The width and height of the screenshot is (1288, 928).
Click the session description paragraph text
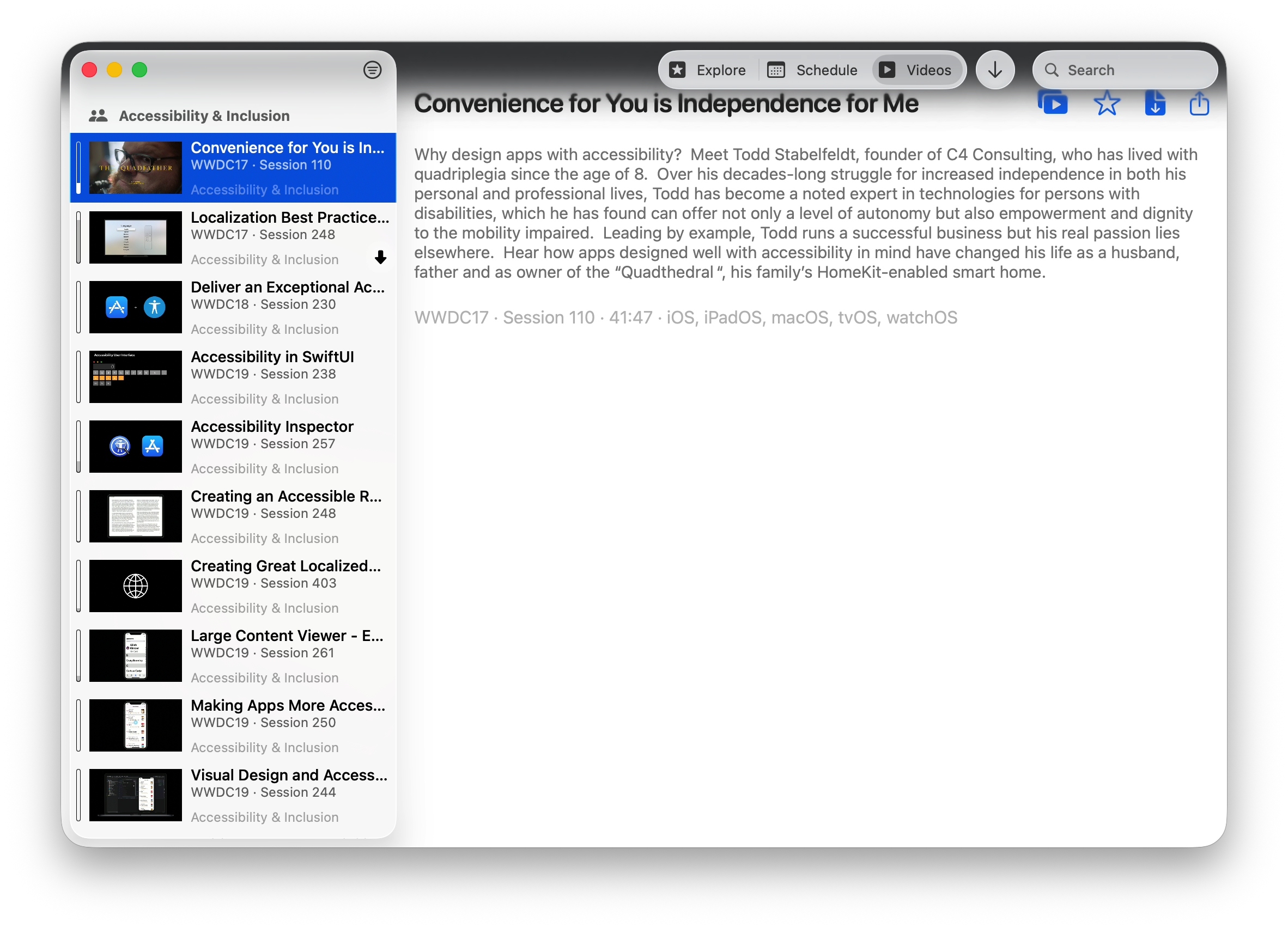click(806, 213)
